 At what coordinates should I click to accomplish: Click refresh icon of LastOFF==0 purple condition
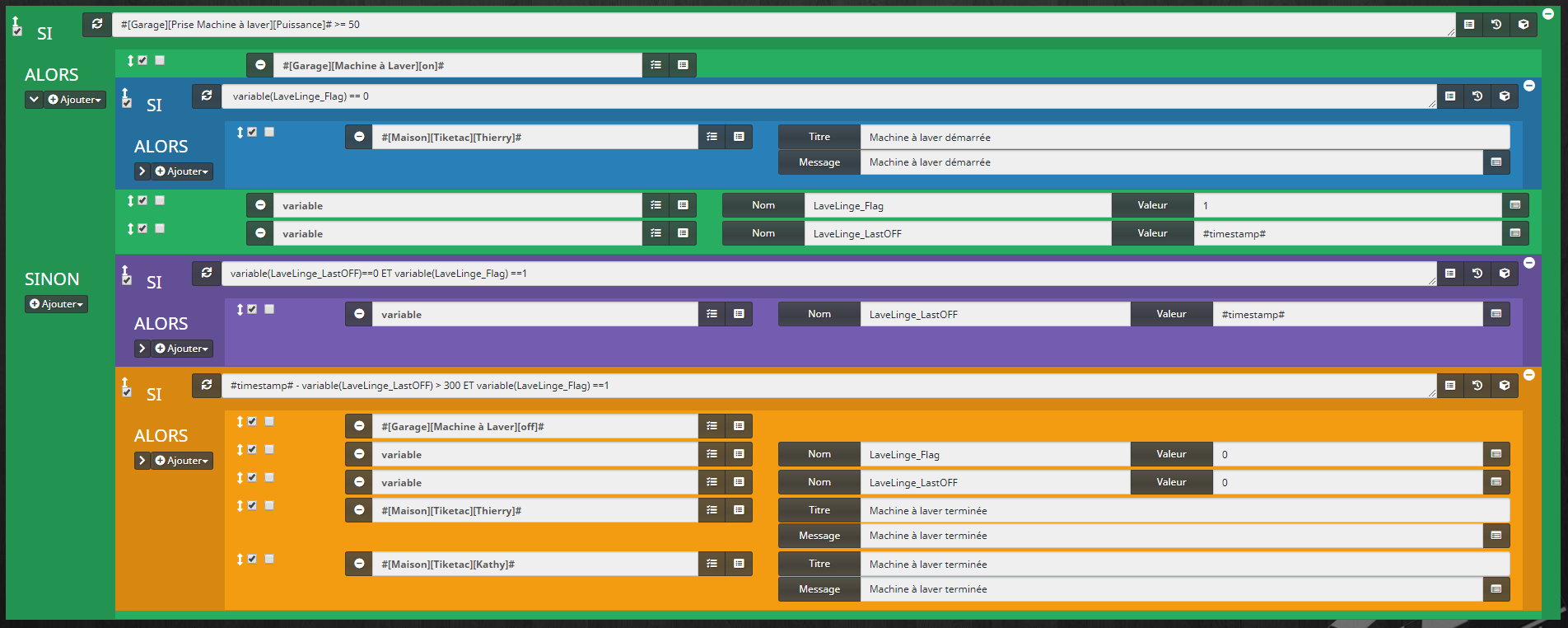(207, 274)
